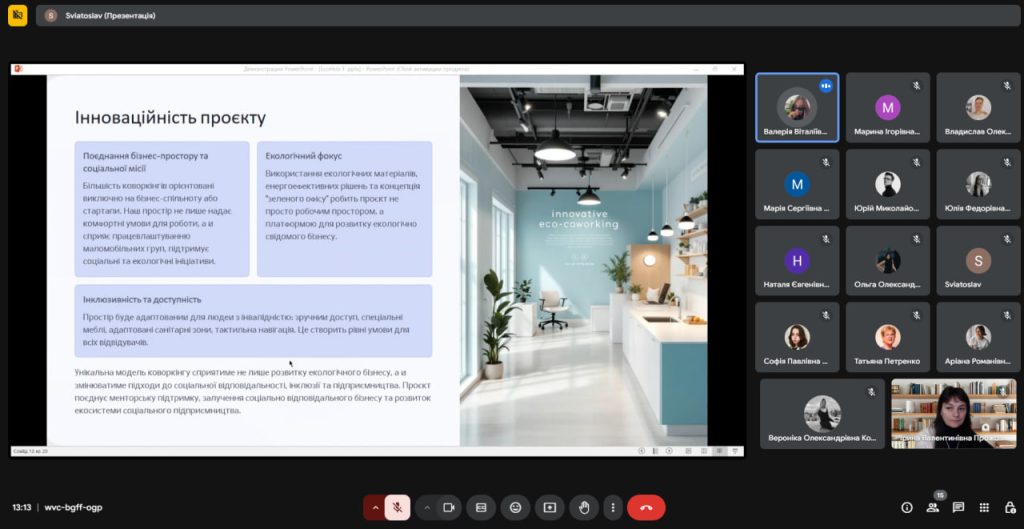Click the Present now screen-share icon
Image resolution: width=1024 pixels, height=529 pixels.
coord(549,507)
